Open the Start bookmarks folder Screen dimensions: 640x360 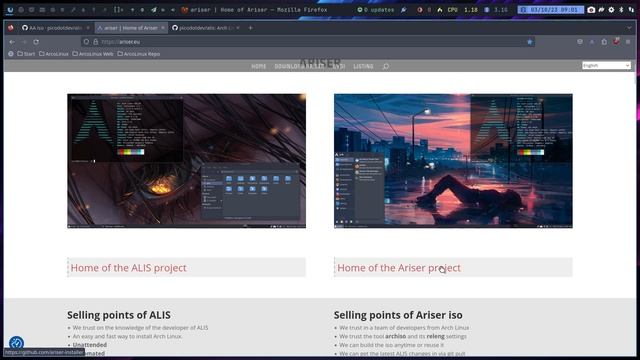coord(26,53)
